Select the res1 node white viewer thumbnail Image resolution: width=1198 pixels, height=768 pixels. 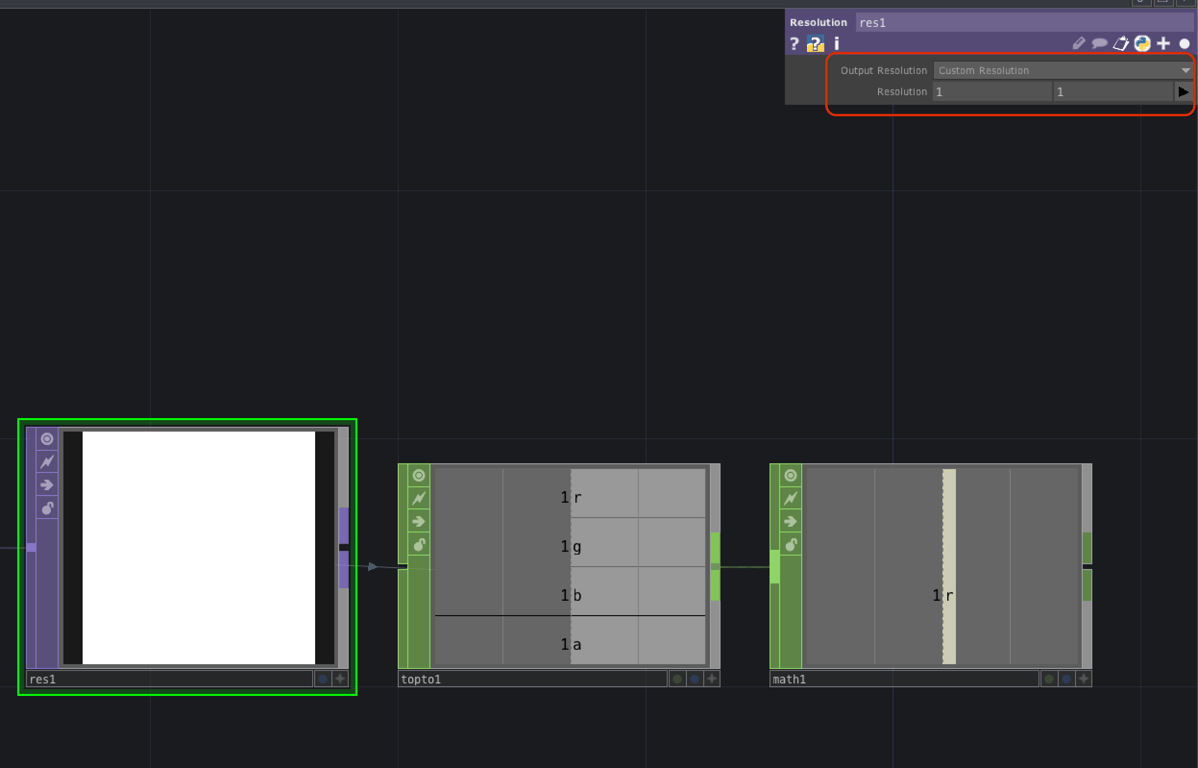click(x=199, y=547)
